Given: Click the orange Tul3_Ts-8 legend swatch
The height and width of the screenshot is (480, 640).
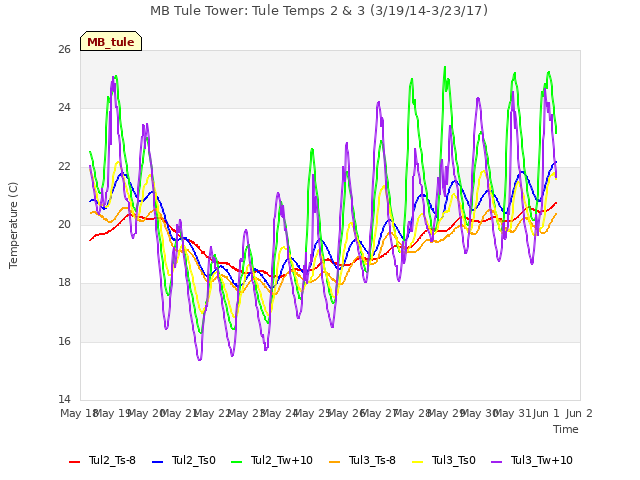Looking at the screenshot, I should [334, 462].
